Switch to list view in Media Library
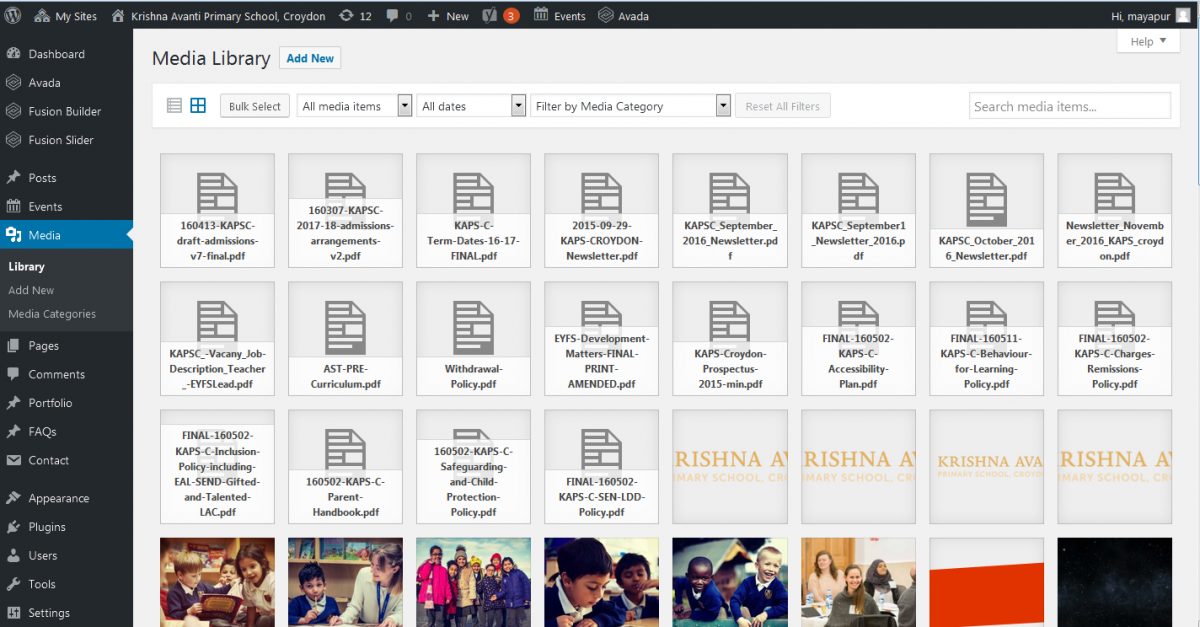Viewport: 1200px width, 627px height. (173, 104)
